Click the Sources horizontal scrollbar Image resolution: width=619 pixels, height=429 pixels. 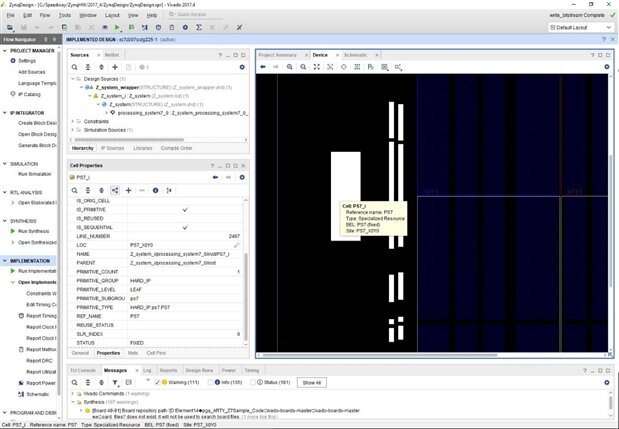point(129,140)
